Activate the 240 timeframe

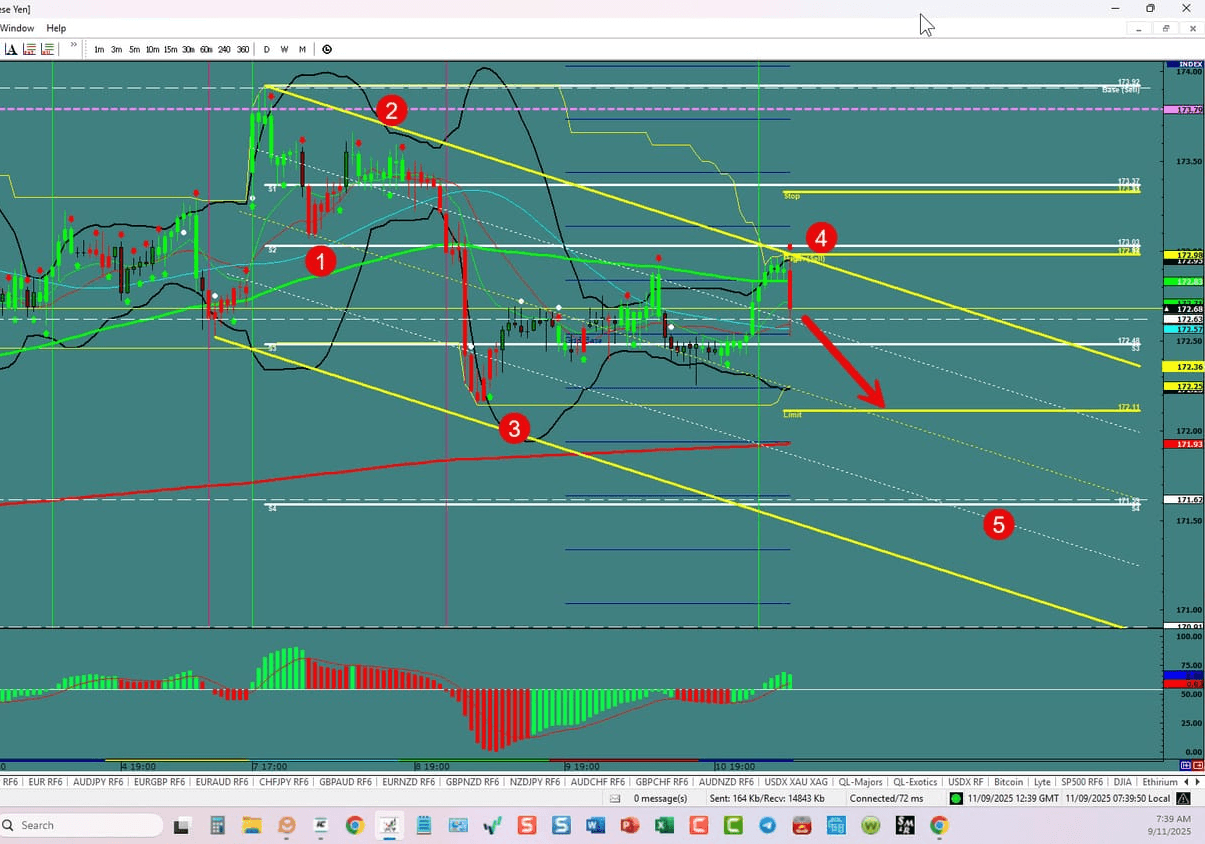224,49
